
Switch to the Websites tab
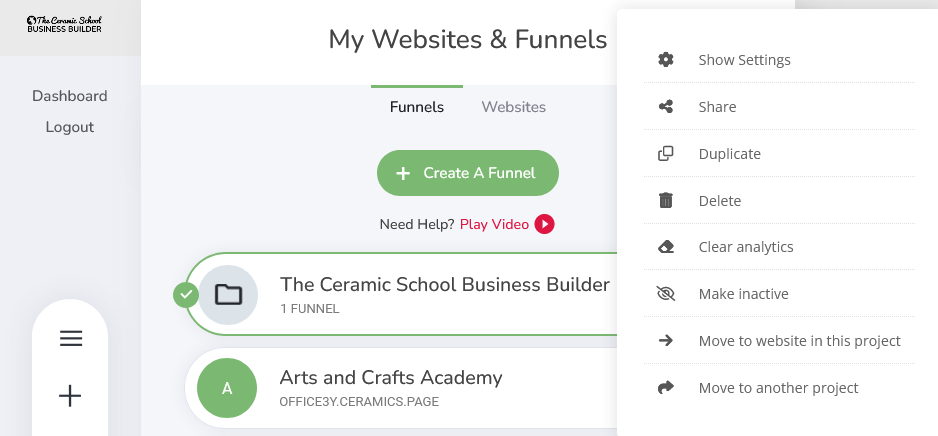(x=514, y=107)
